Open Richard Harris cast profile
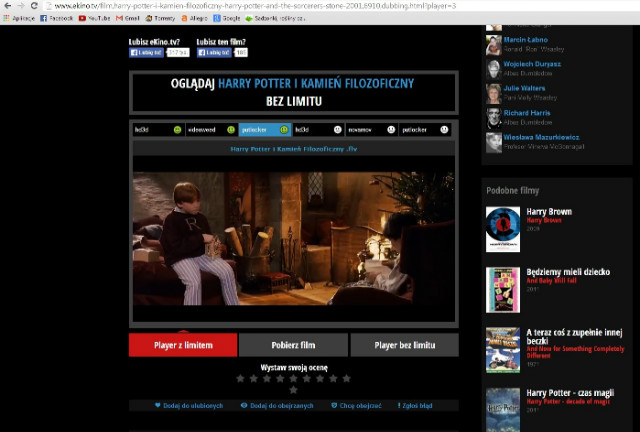 pyautogui.click(x=527, y=113)
